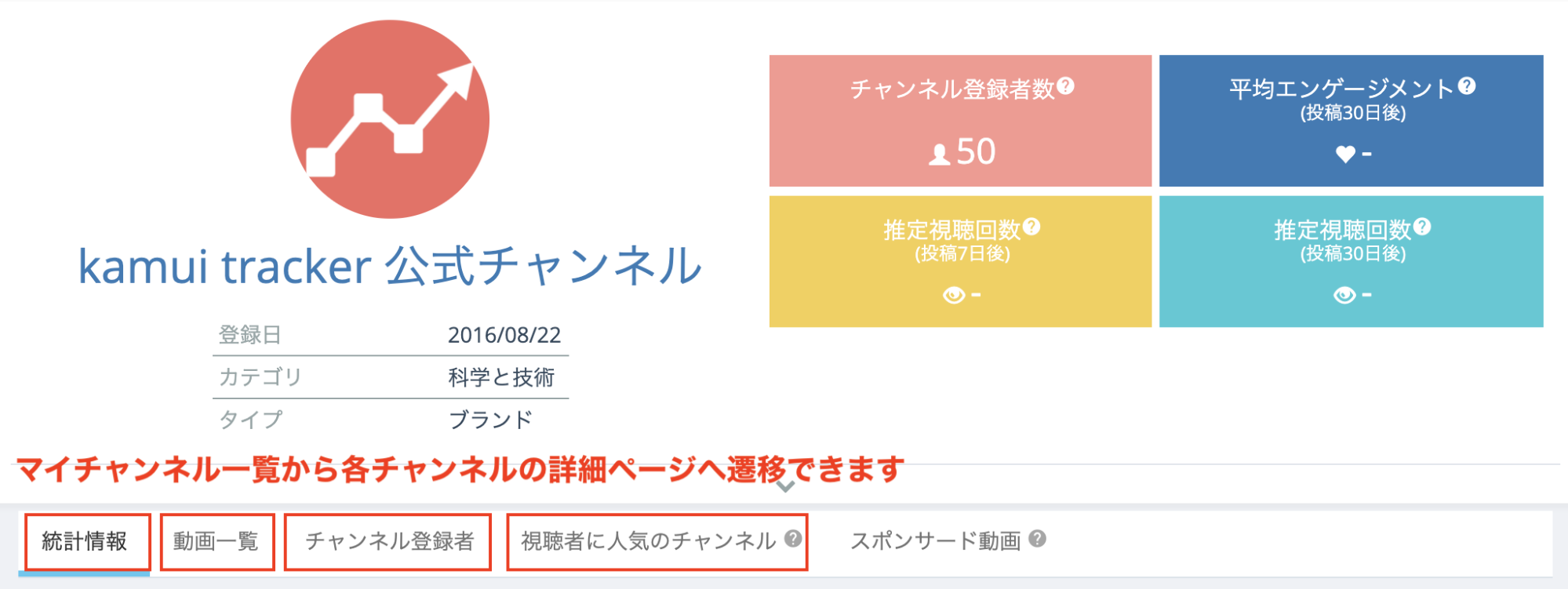Open the 動画一覧 tab

(x=216, y=541)
